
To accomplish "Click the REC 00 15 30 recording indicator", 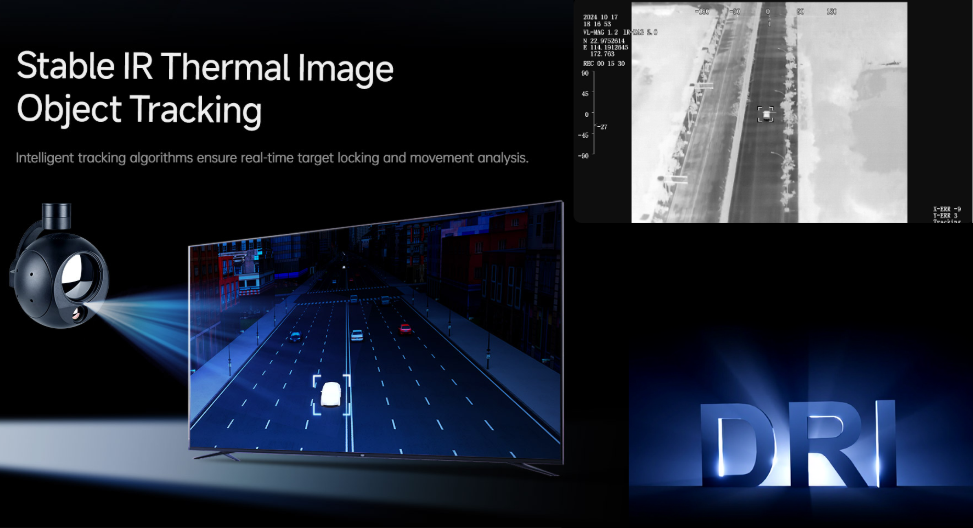I will coord(602,61).
